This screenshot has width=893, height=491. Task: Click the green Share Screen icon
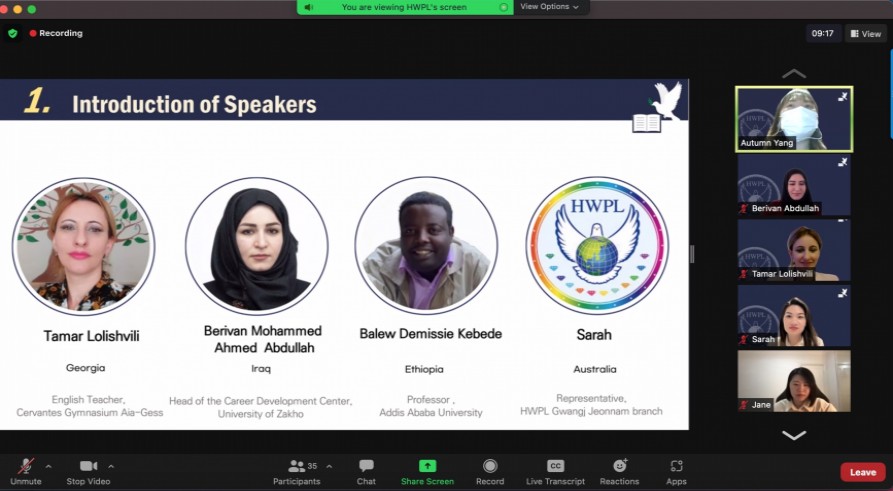(427, 467)
